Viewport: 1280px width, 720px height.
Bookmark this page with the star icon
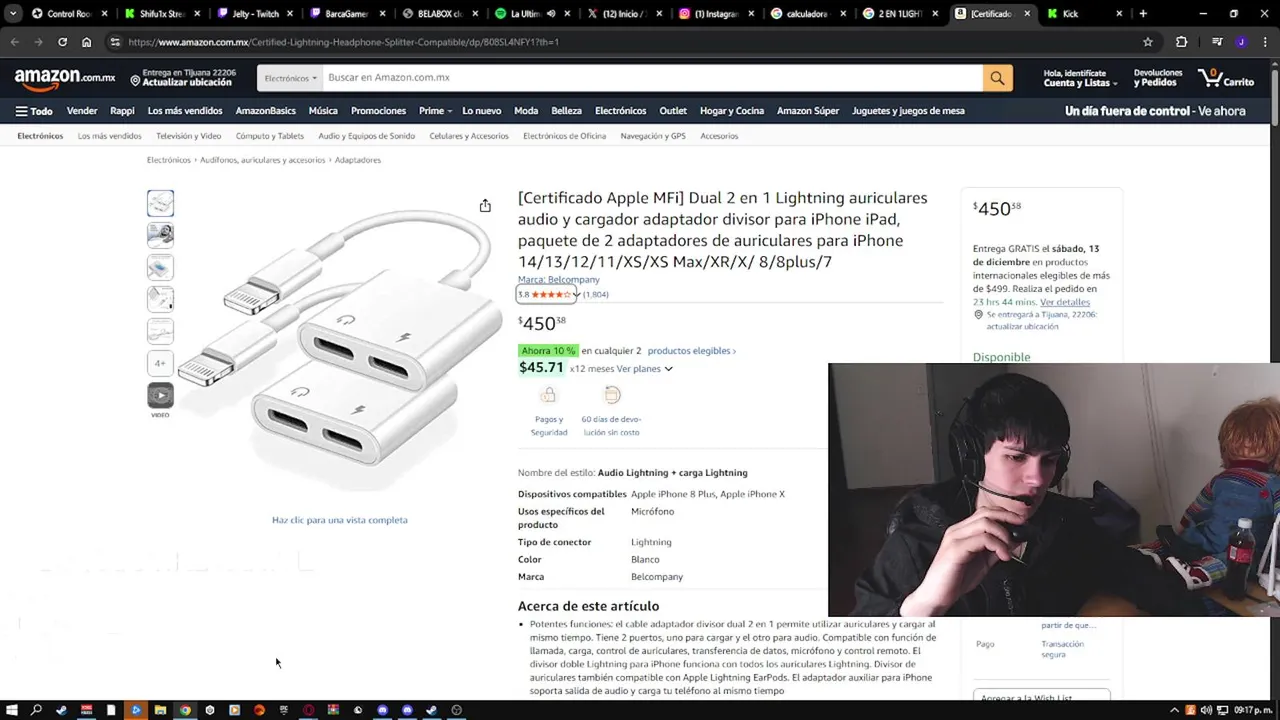(x=1148, y=42)
